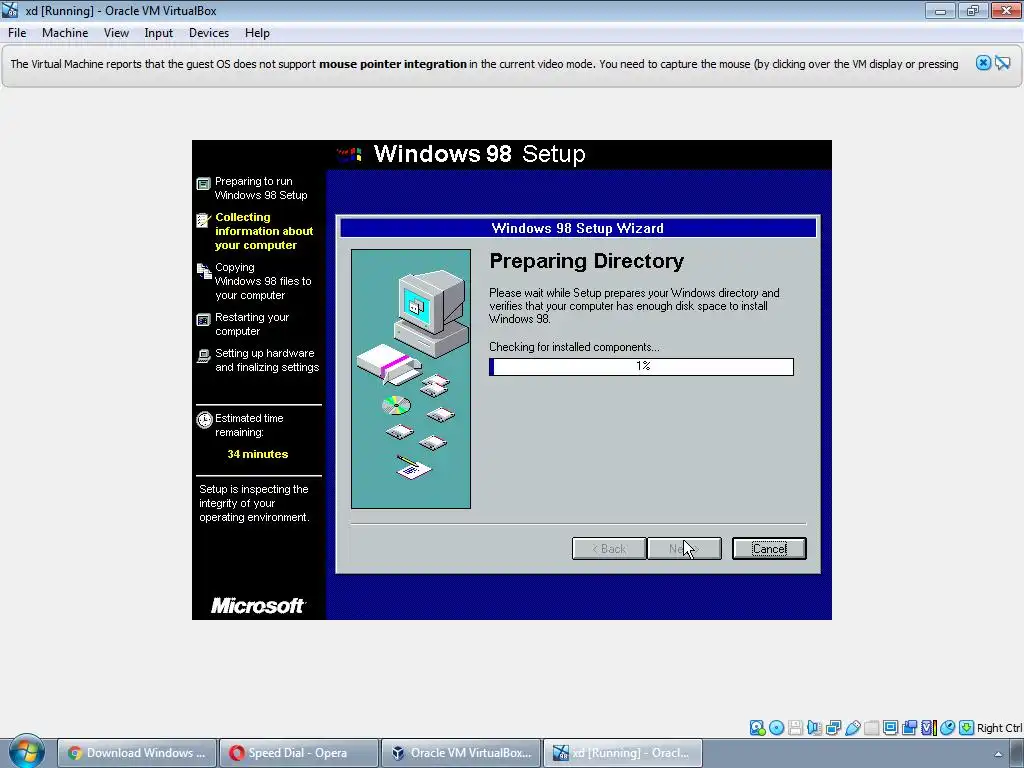Click the 34 minutes estimated time text

tap(257, 454)
